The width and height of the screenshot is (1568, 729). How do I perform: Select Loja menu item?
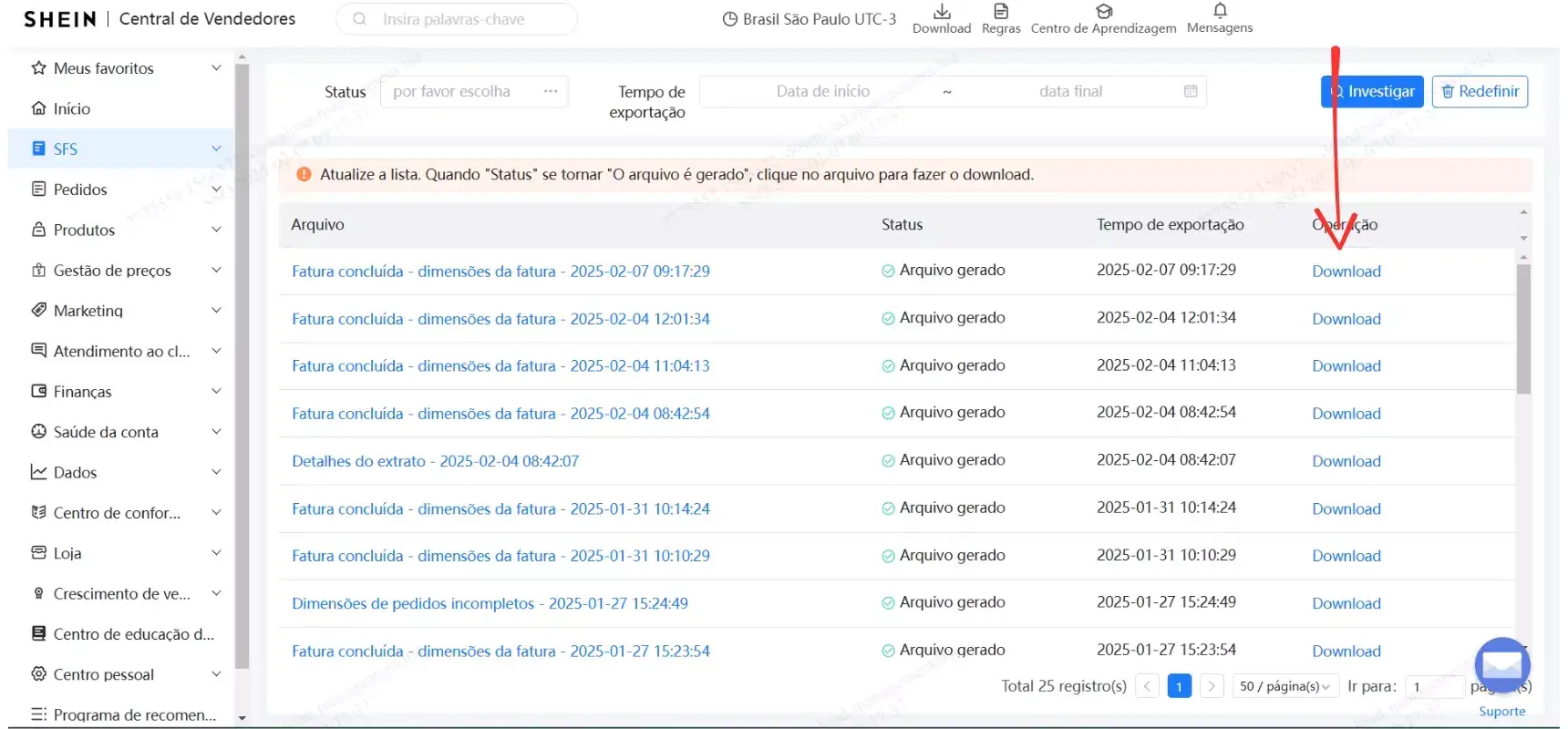[121, 552]
